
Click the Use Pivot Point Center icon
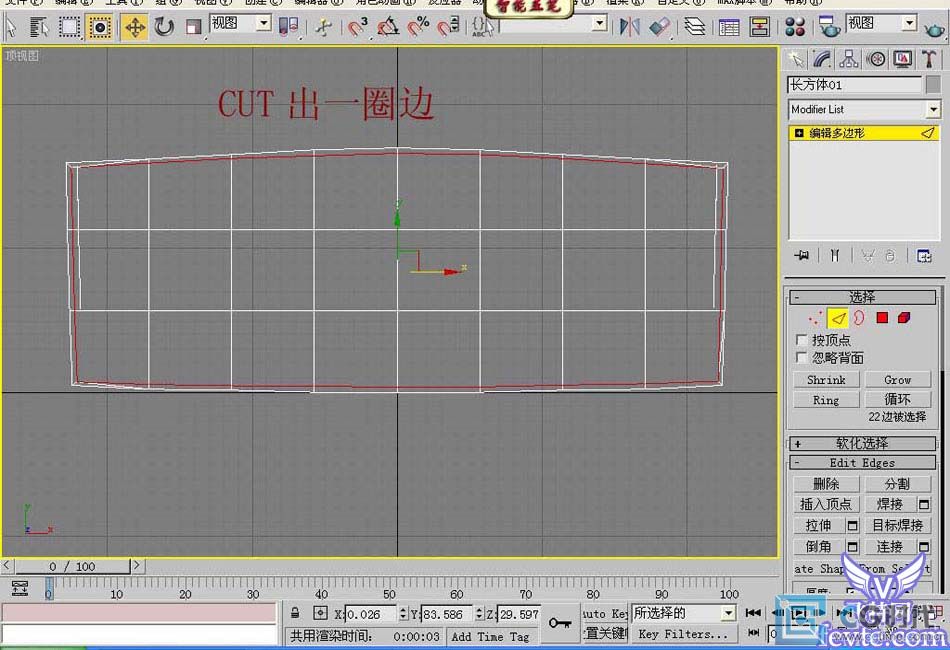[288, 27]
